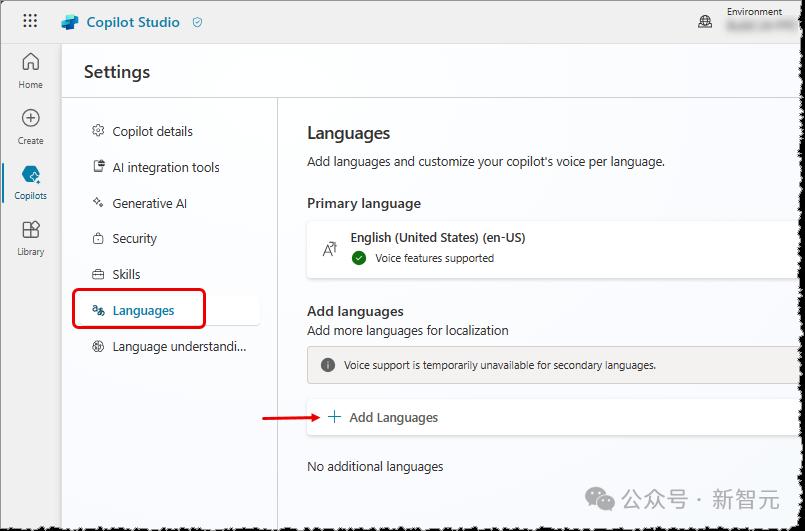Viewport: 805px width, 531px height.
Task: Click the verified shield badge icon
Action: pyautogui.click(x=197, y=22)
